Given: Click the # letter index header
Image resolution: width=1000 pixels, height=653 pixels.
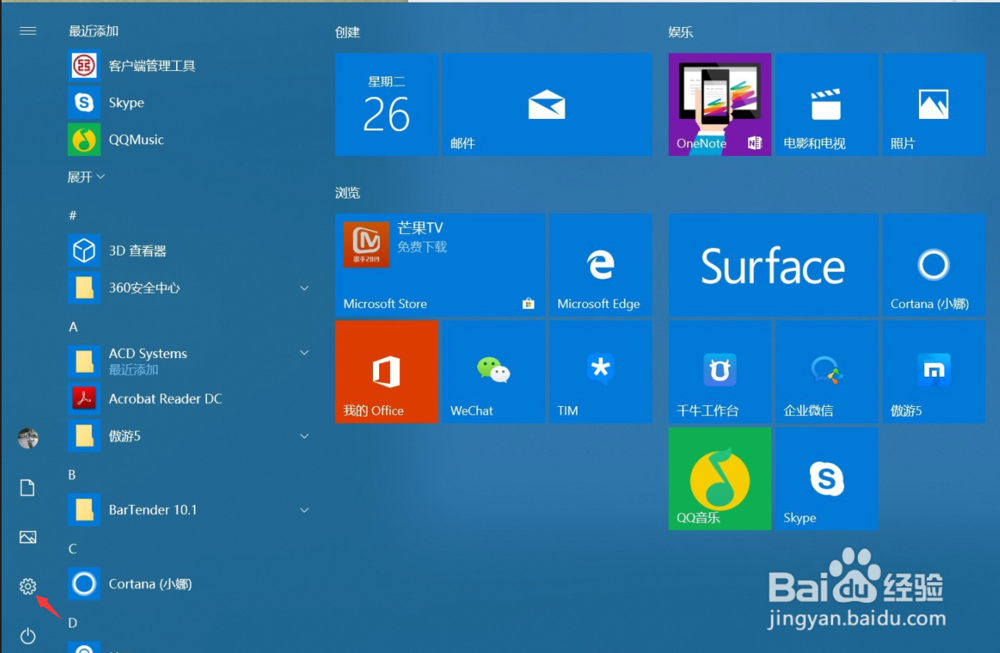Looking at the screenshot, I should tap(73, 216).
